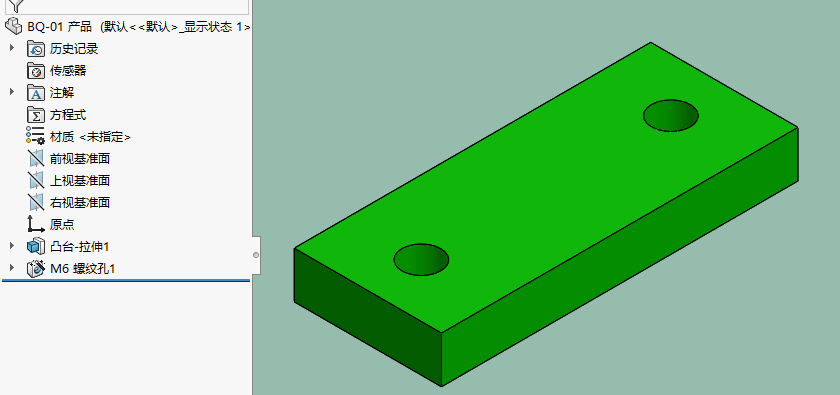Select the dark left end face
This screenshot has height=395, width=840.
(x=368, y=317)
